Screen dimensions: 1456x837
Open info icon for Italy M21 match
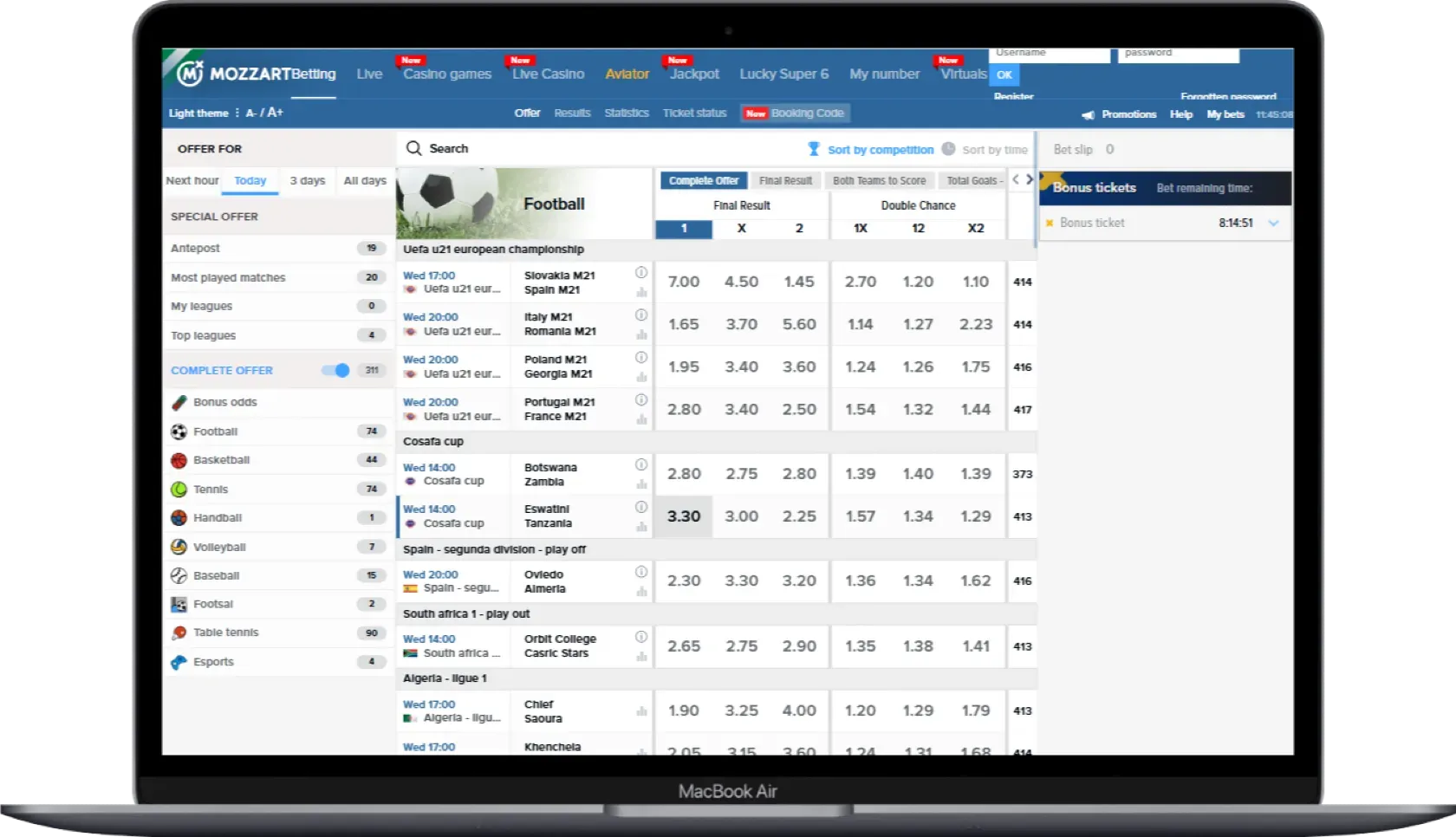[x=641, y=315]
